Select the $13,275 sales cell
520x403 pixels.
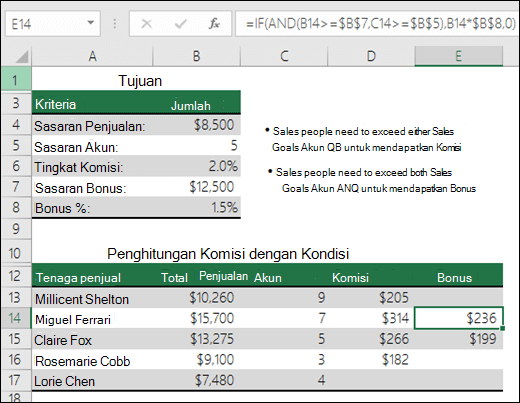point(197,339)
